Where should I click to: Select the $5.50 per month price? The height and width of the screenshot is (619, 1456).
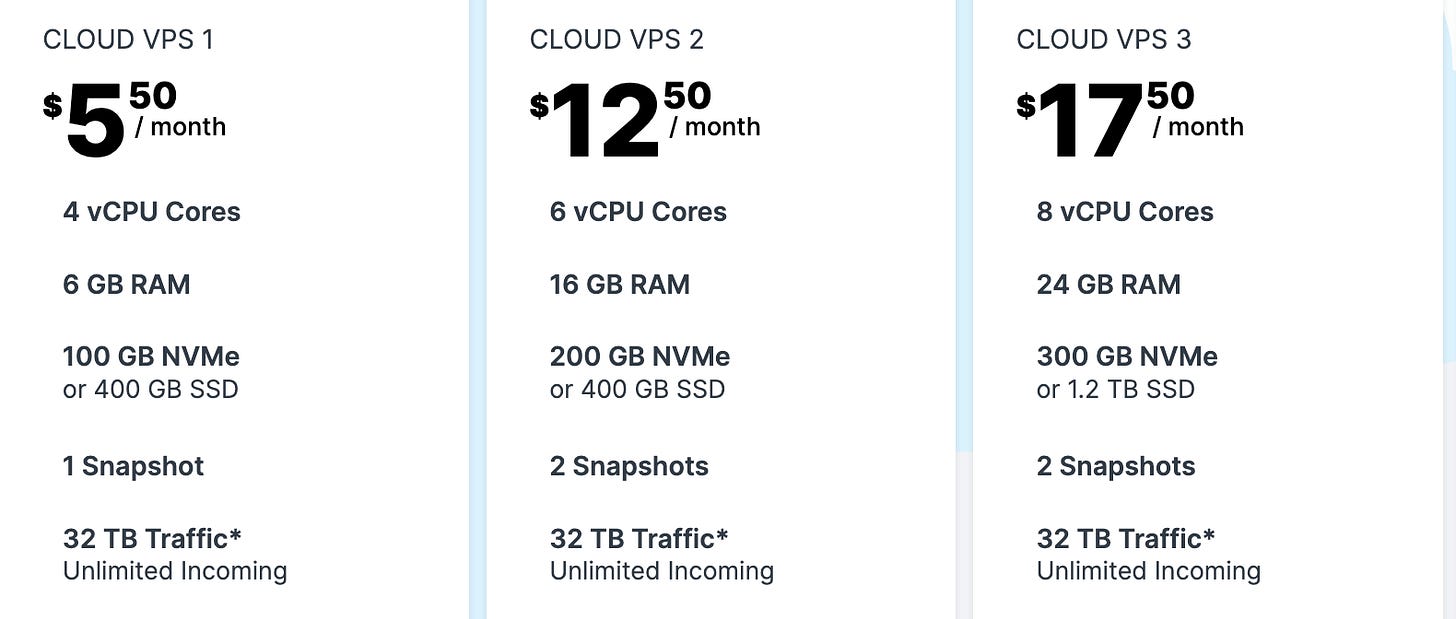(x=135, y=120)
